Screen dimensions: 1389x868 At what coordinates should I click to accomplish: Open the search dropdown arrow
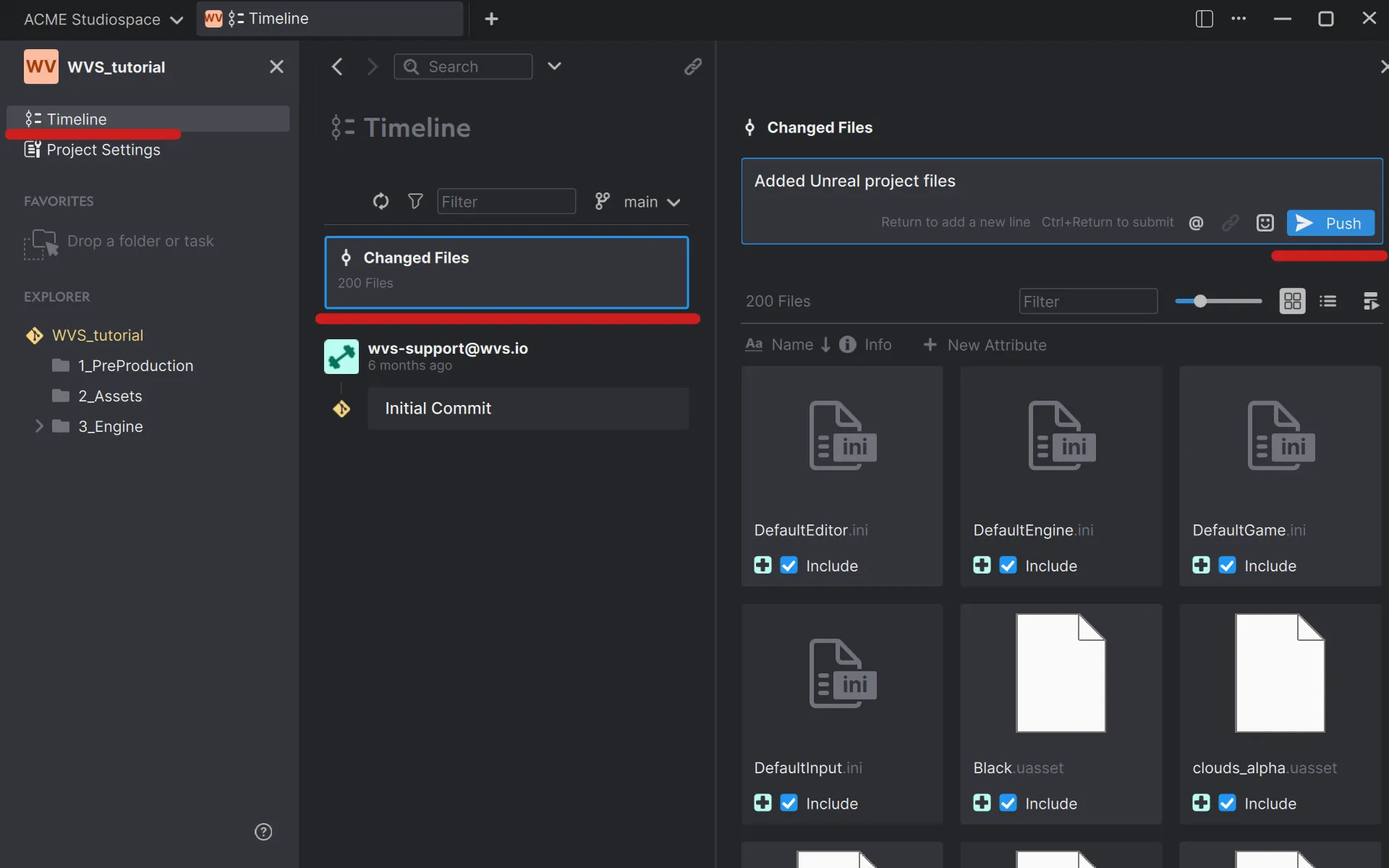[554, 66]
